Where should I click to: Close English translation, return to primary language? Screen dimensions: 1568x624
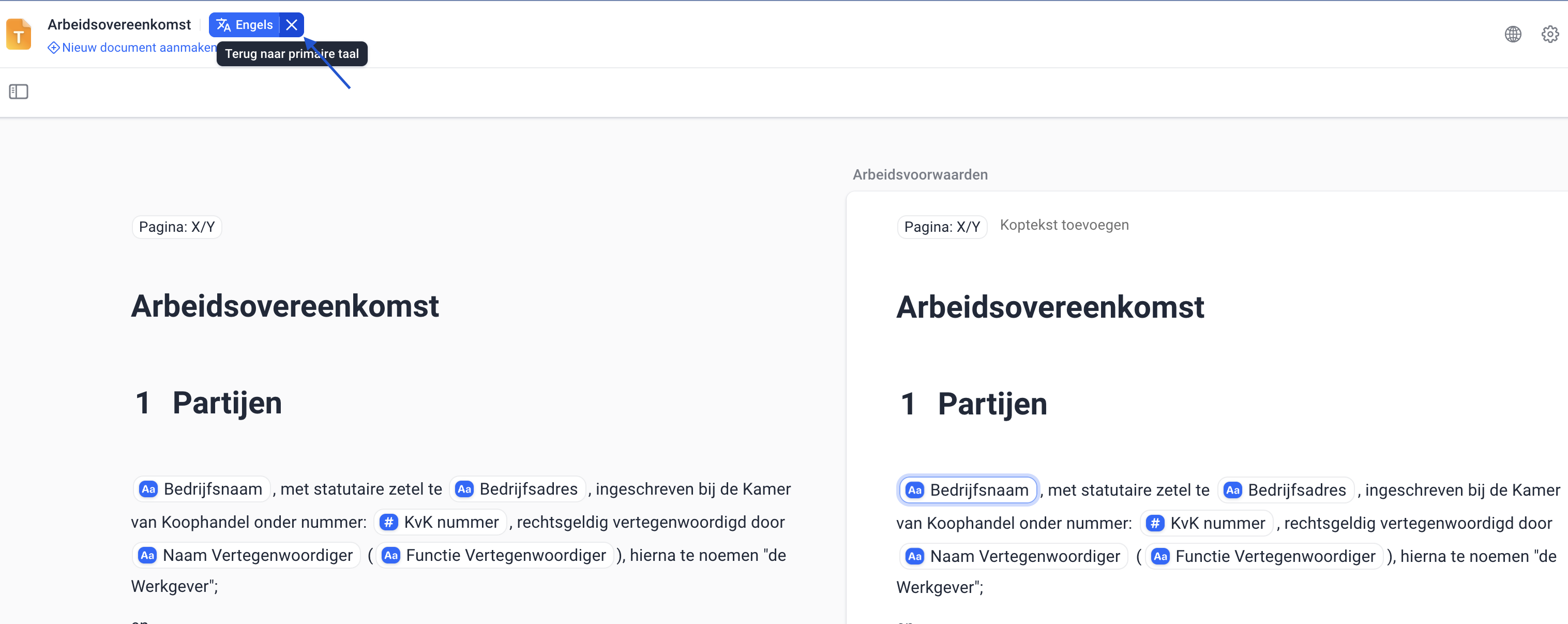[x=292, y=25]
